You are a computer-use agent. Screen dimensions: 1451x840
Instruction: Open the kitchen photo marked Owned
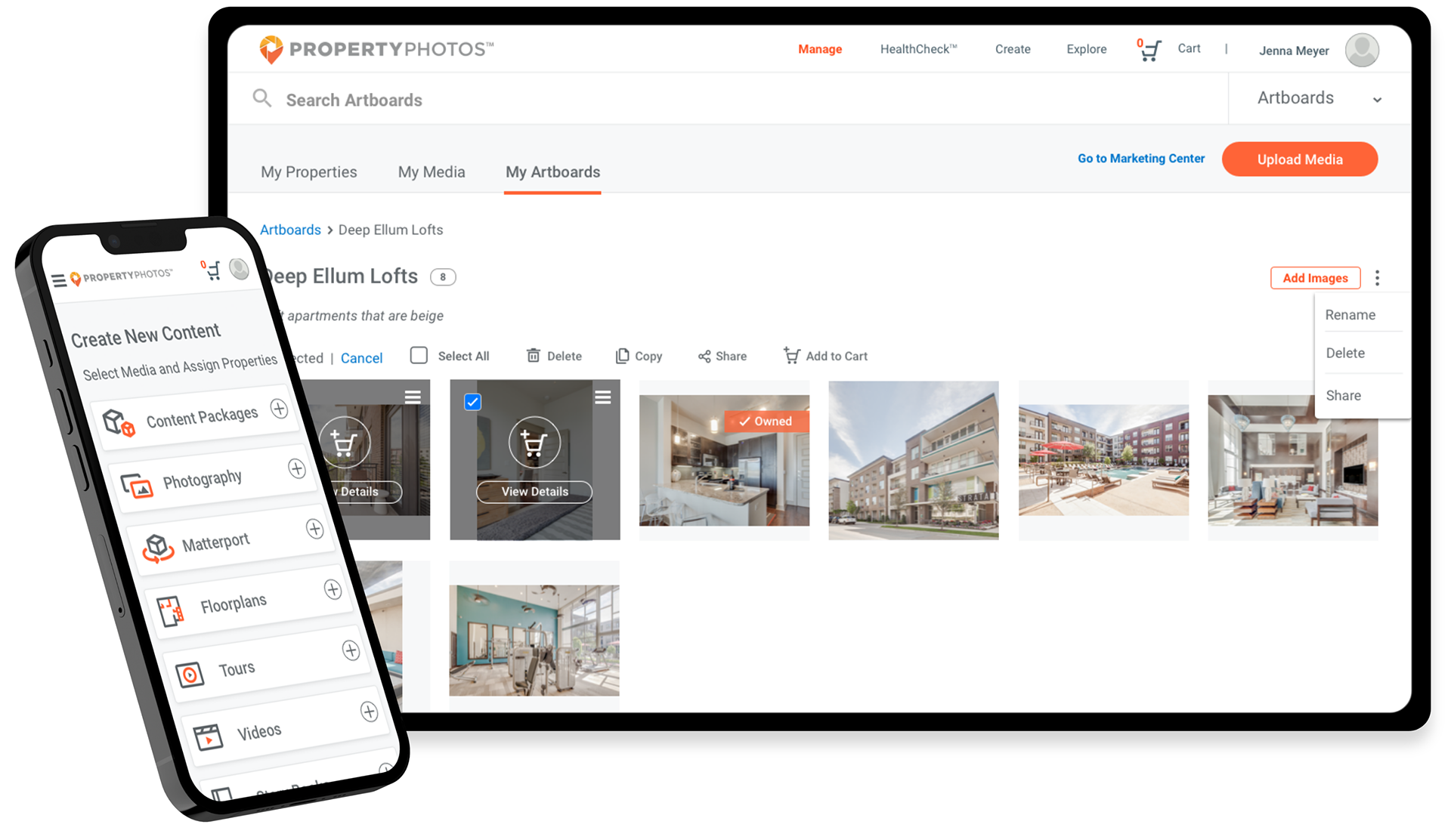tap(724, 460)
